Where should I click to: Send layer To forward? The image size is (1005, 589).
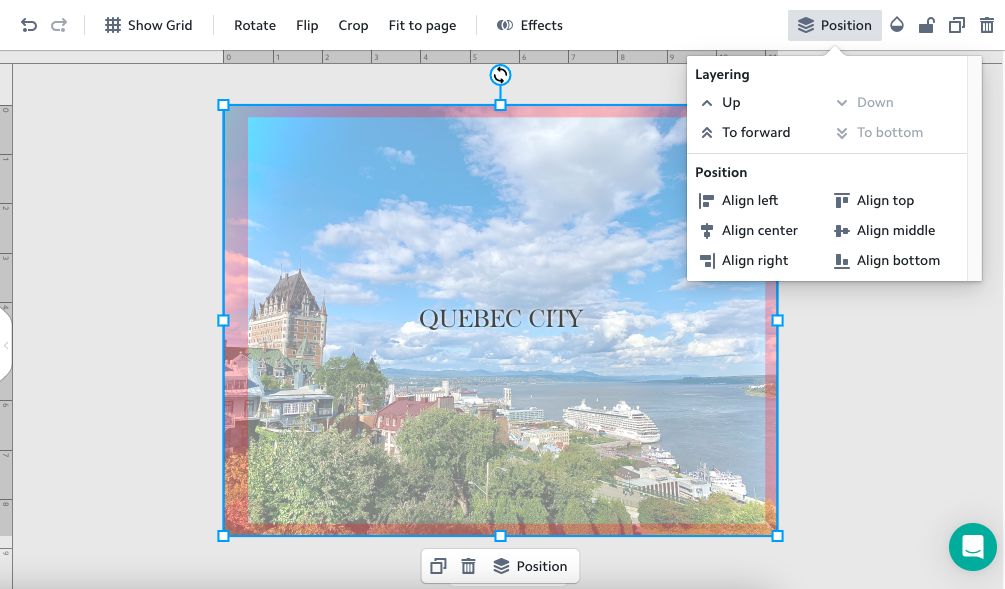(745, 133)
